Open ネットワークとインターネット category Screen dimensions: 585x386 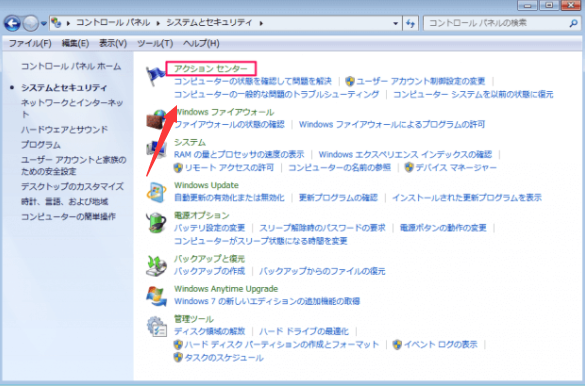coord(72,108)
